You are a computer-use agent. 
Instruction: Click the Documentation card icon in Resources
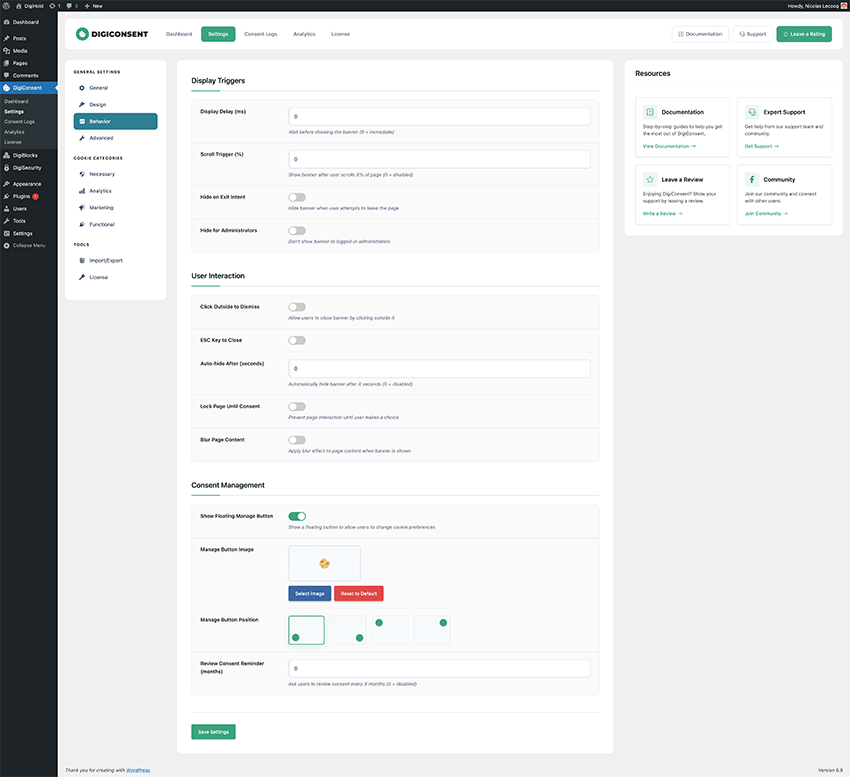pyautogui.click(x=650, y=112)
